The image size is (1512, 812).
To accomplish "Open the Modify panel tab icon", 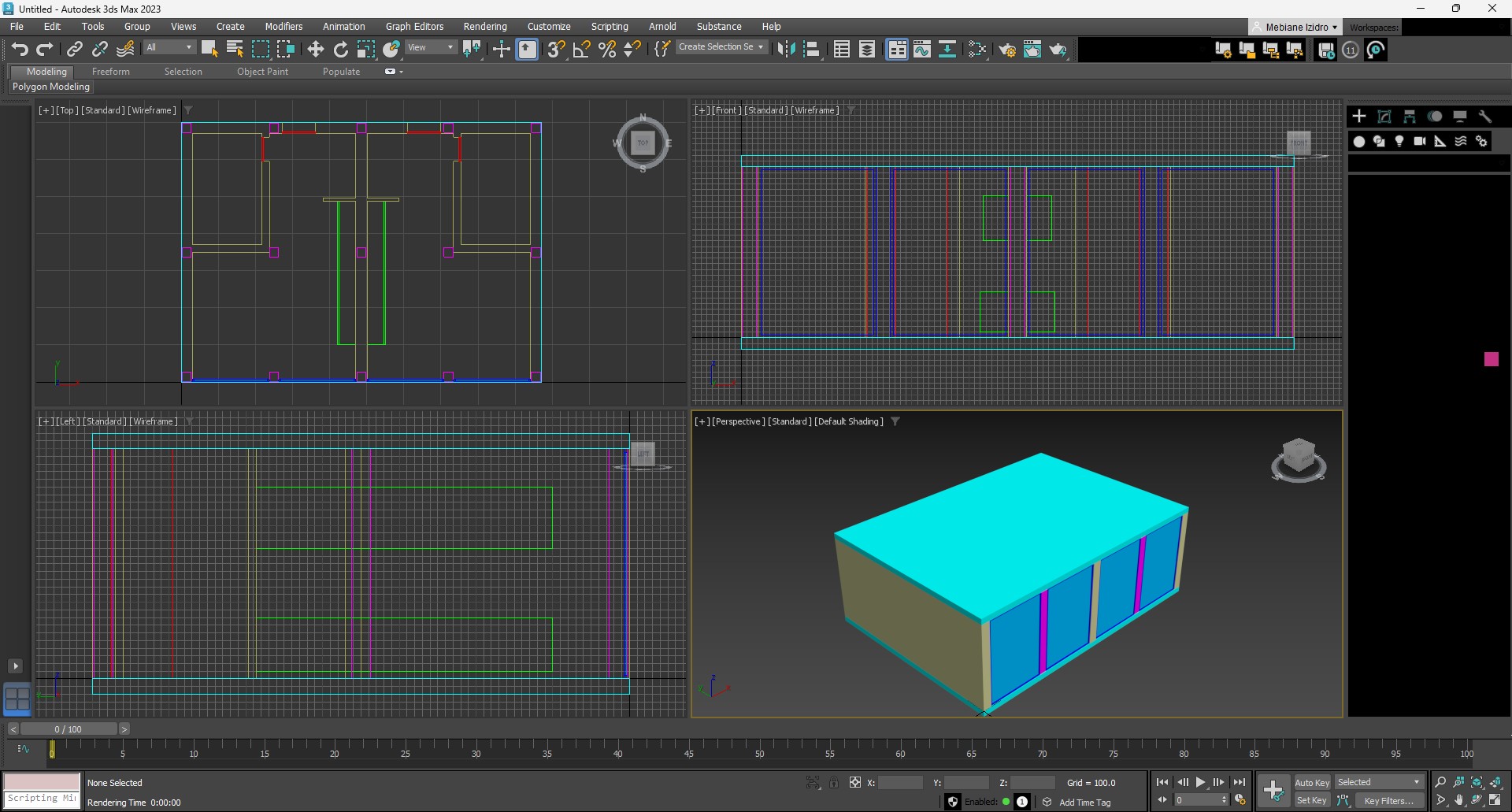I will click(1384, 117).
